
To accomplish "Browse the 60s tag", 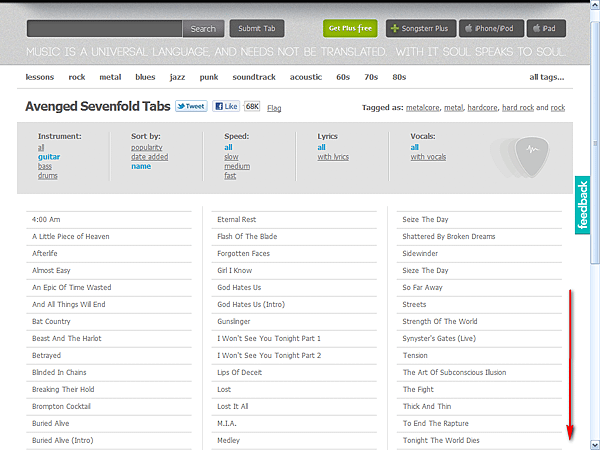I will (x=343, y=77).
